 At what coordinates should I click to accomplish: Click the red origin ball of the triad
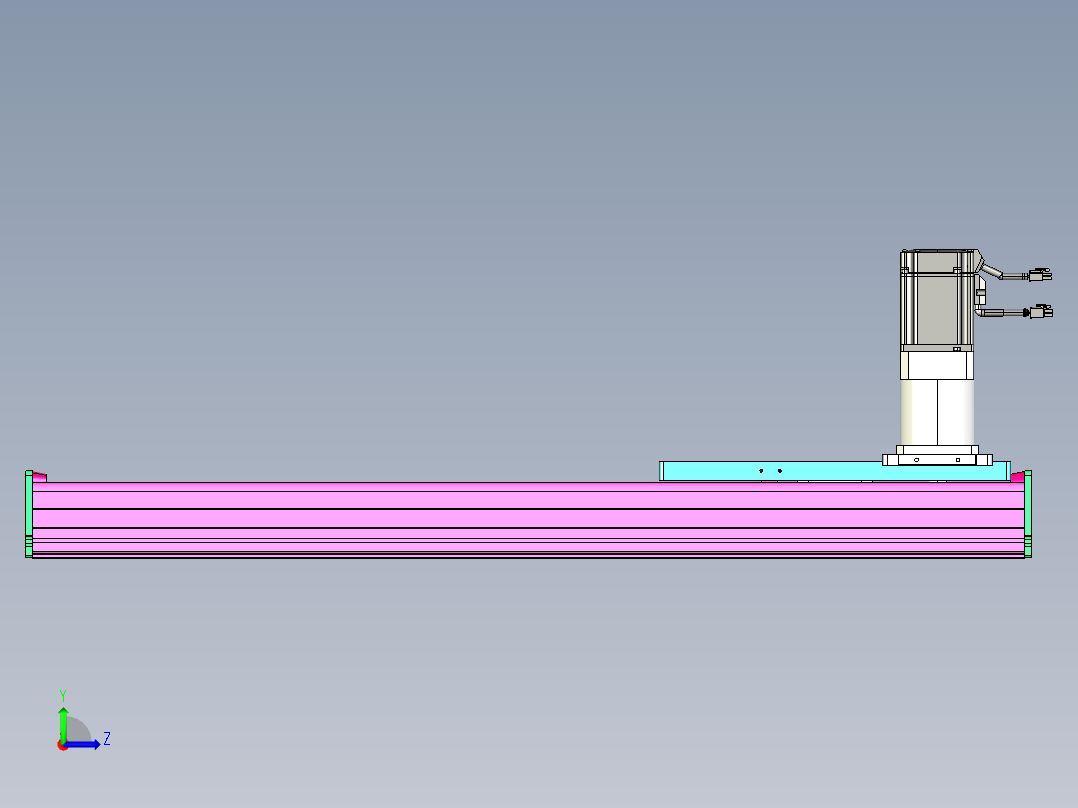[62, 745]
